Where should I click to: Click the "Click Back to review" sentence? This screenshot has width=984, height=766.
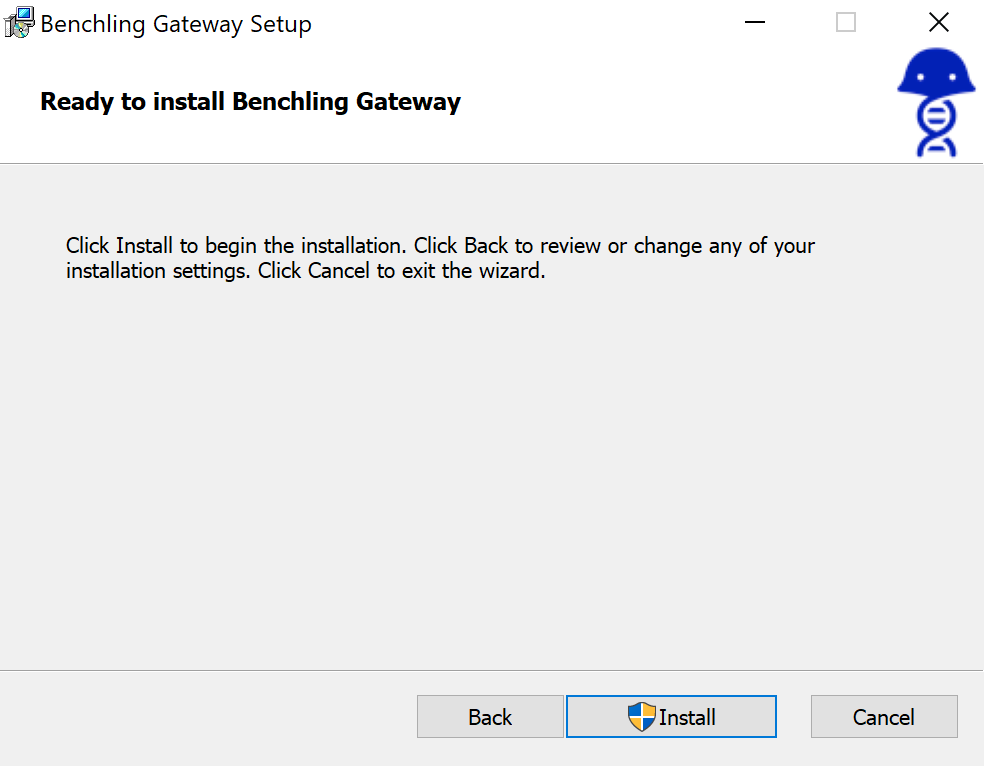click(560, 246)
